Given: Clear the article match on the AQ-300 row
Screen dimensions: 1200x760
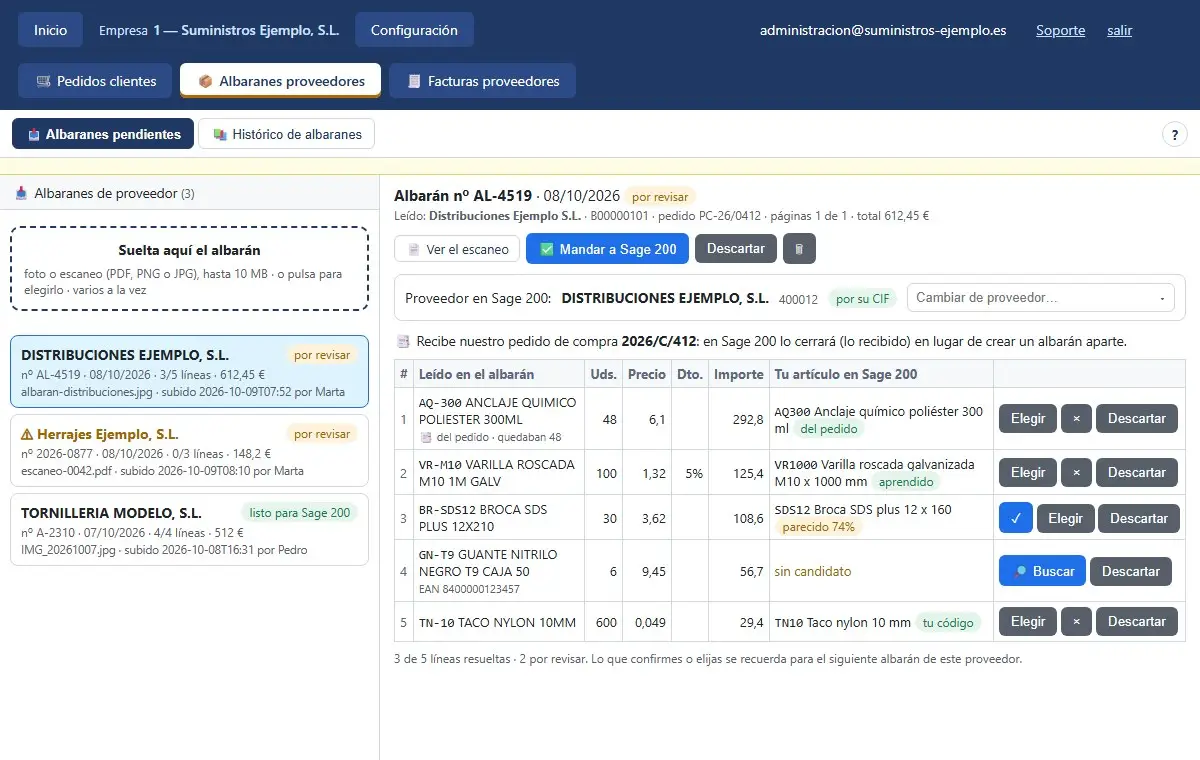Looking at the screenshot, I should [x=1076, y=418].
